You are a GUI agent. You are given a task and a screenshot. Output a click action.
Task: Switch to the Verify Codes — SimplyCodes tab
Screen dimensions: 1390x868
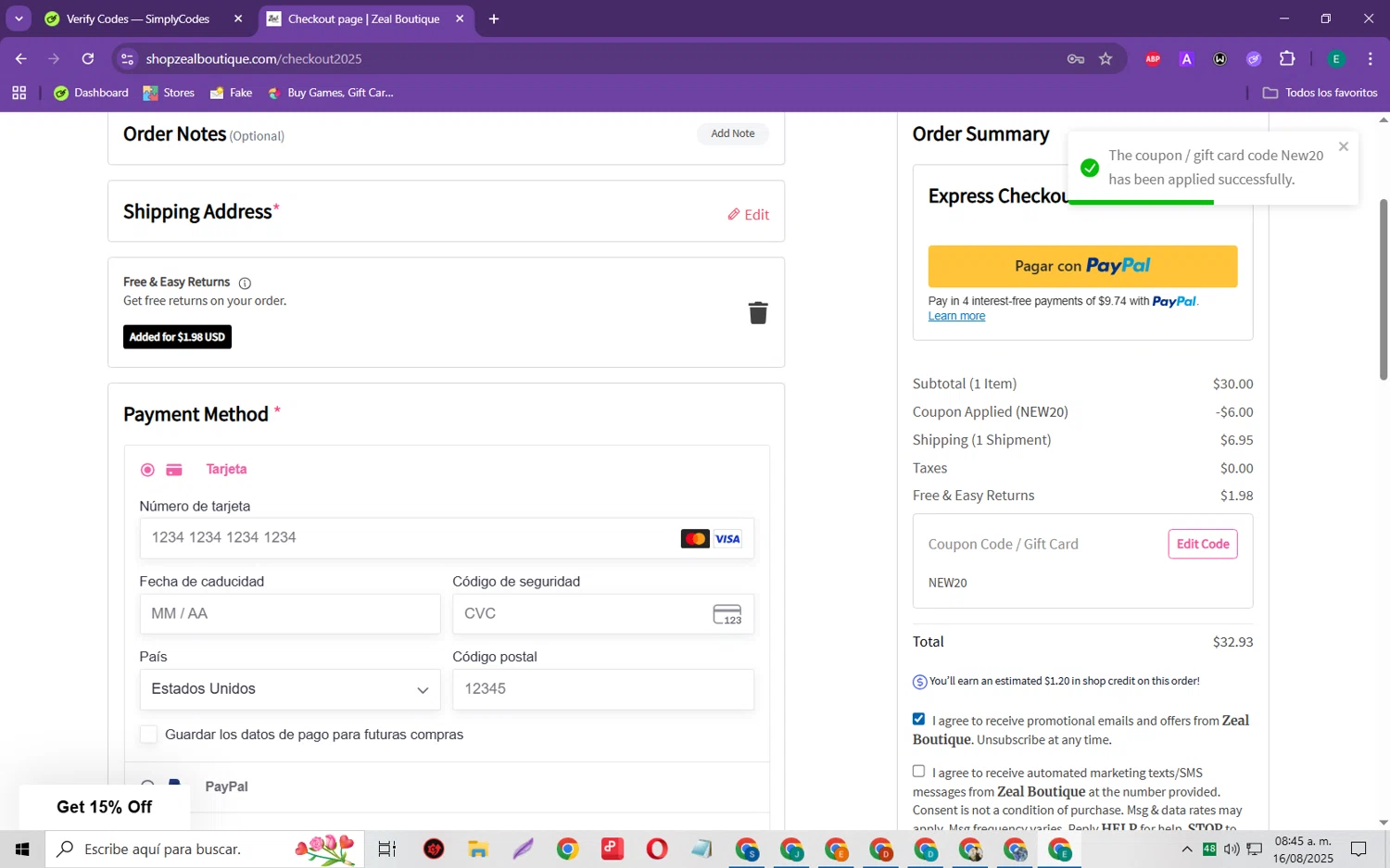(x=137, y=19)
